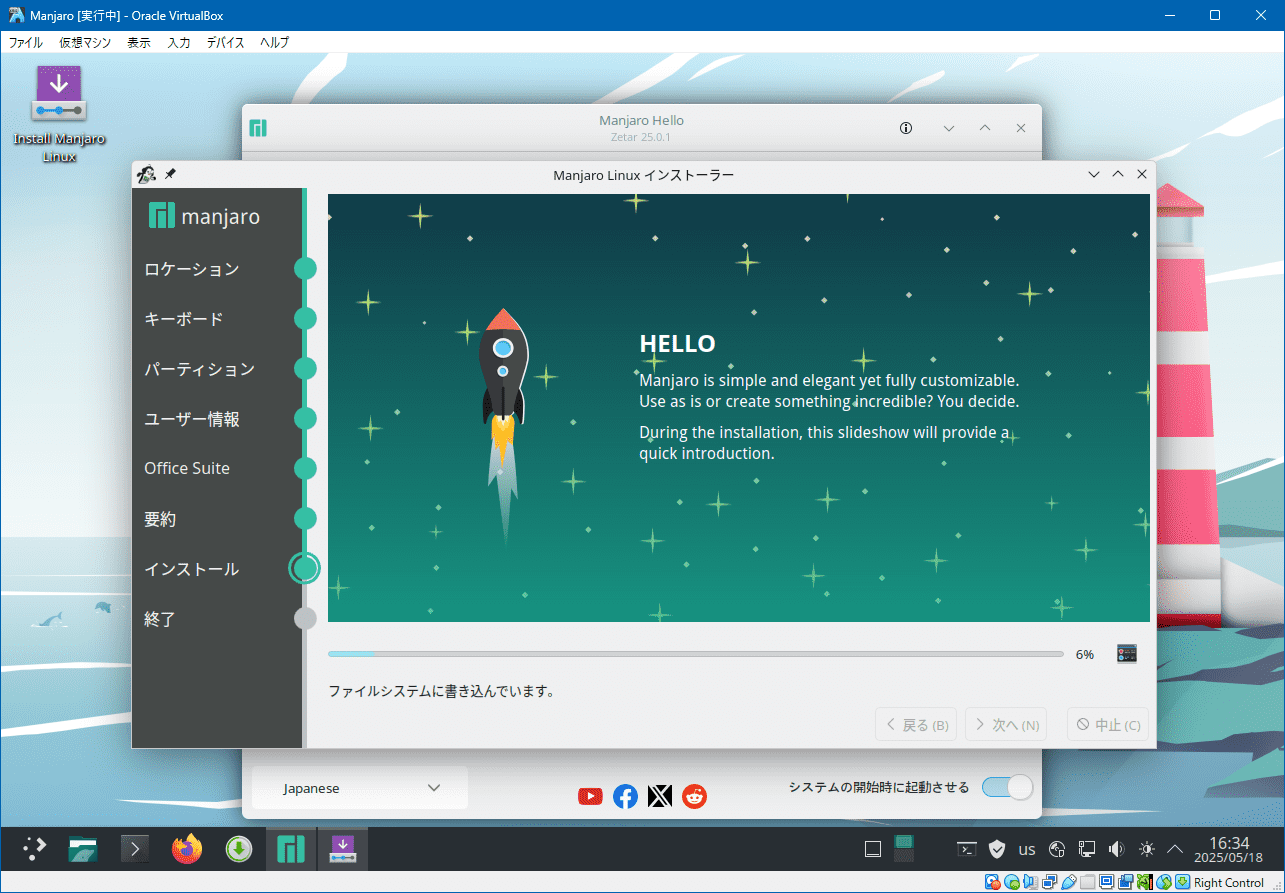Click the Calamares installer icon in title bar
1285x893 pixels.
pyautogui.click(x=146, y=174)
